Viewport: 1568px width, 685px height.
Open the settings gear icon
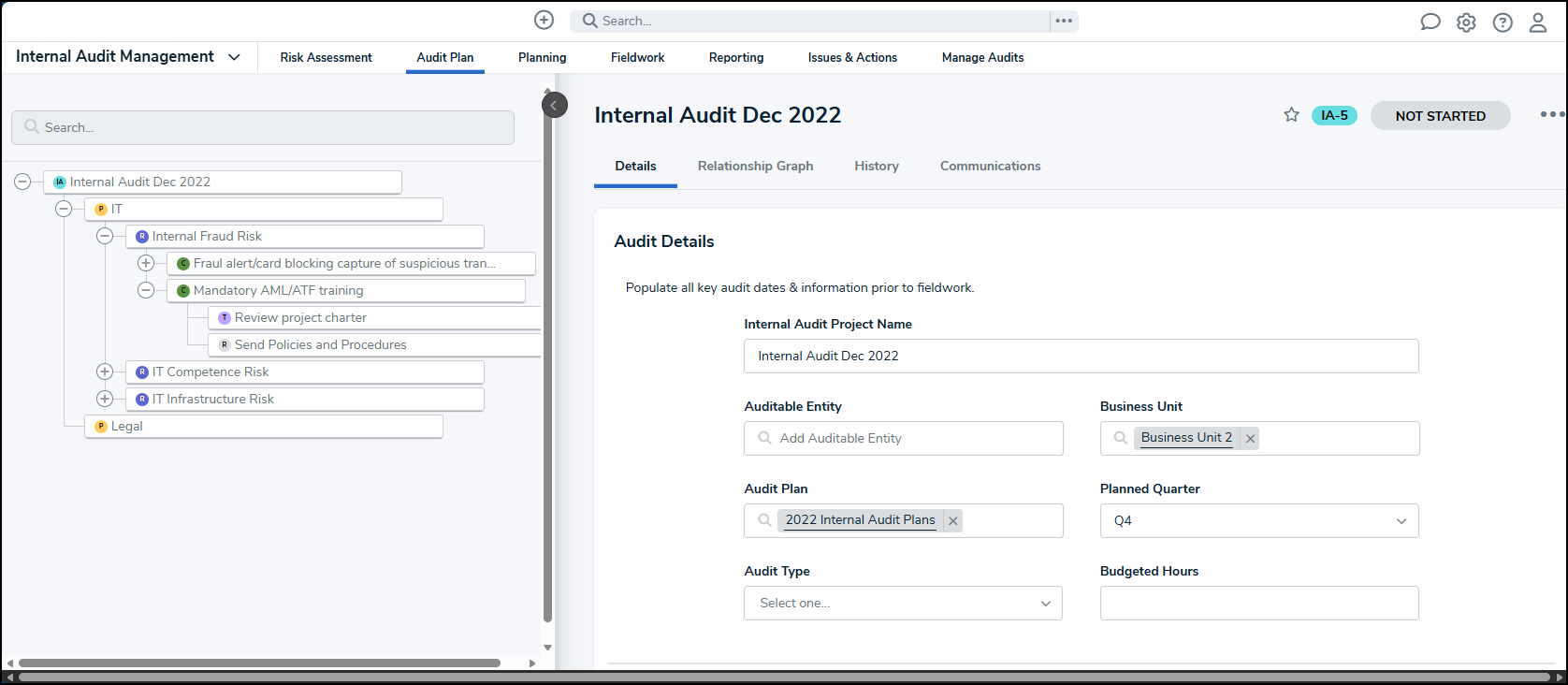tap(1466, 22)
